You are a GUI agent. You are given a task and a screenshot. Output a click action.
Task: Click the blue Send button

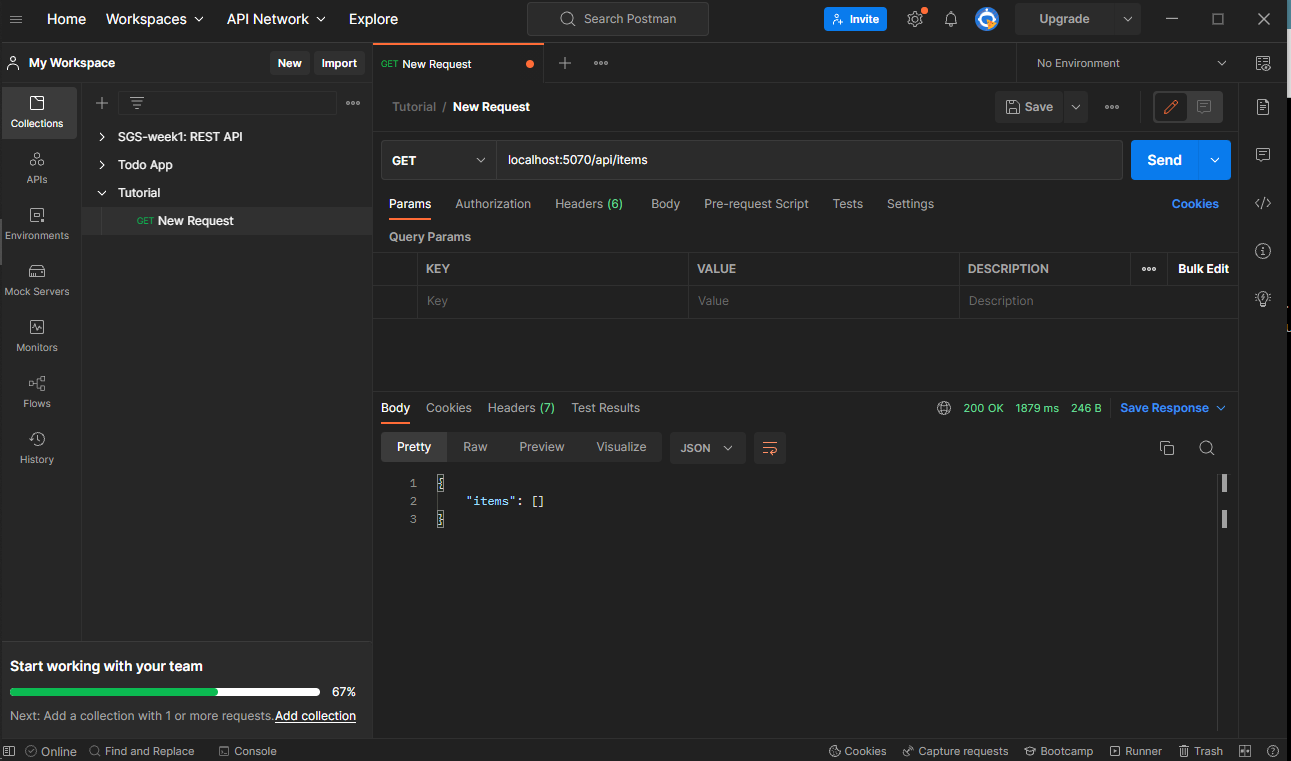(x=1164, y=160)
